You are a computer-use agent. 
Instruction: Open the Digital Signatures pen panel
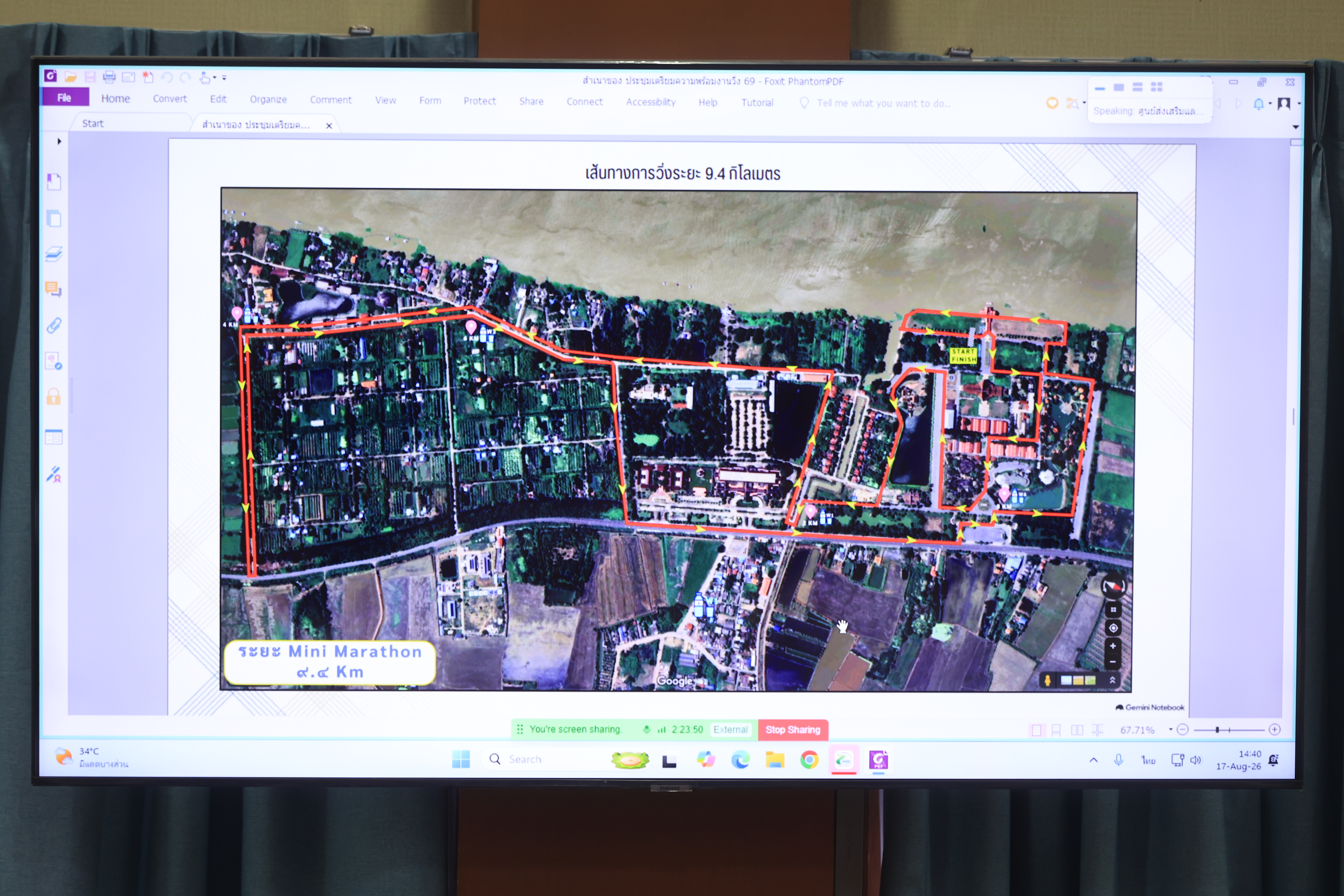(54, 474)
